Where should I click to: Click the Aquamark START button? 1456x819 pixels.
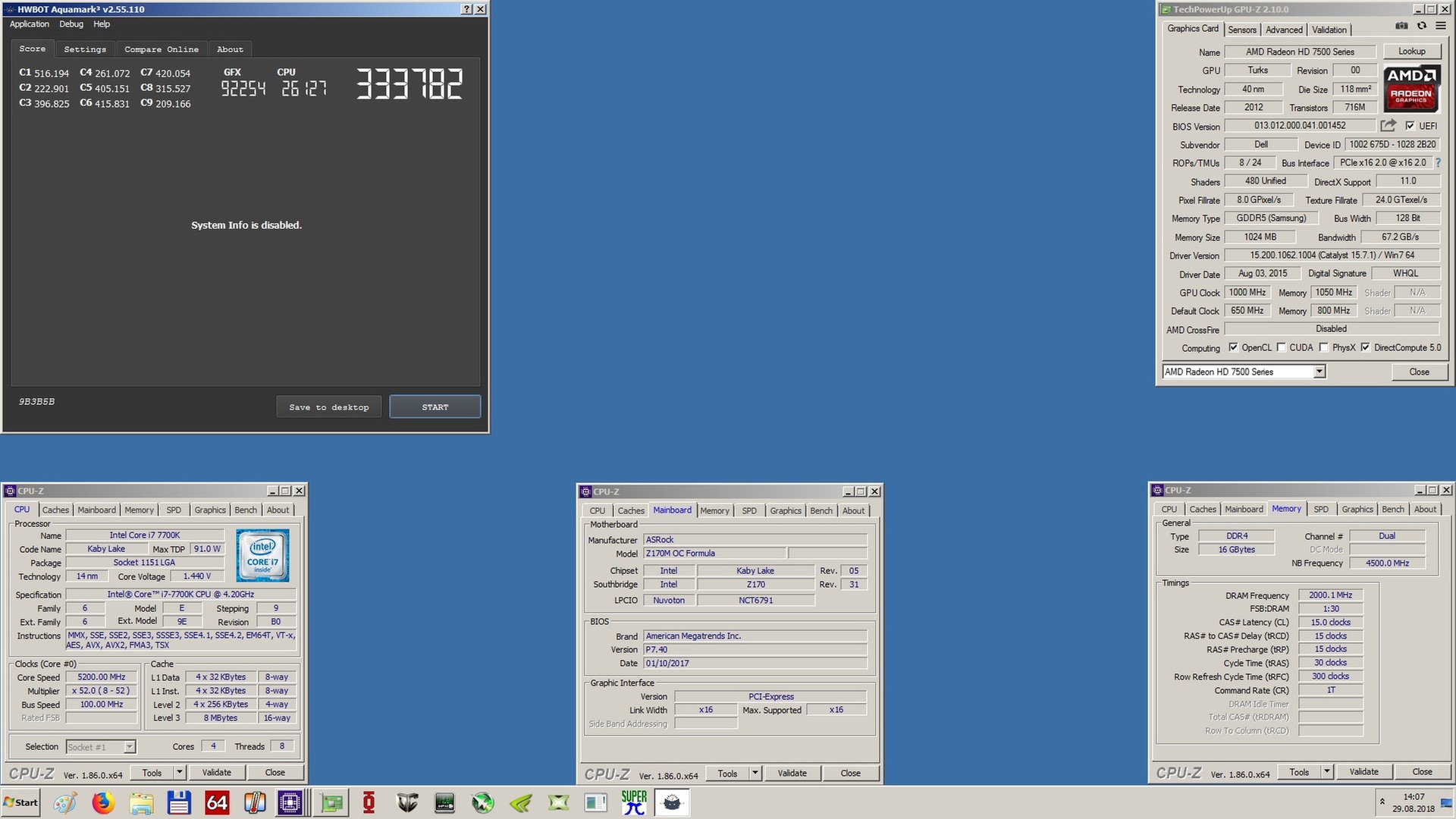[435, 407]
